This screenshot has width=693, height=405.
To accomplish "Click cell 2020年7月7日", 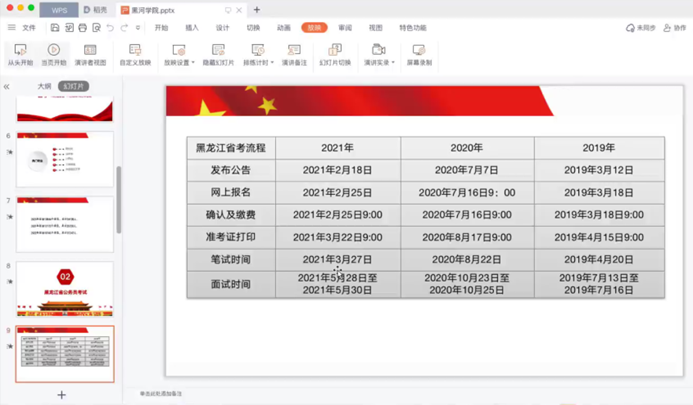I will (x=467, y=170).
